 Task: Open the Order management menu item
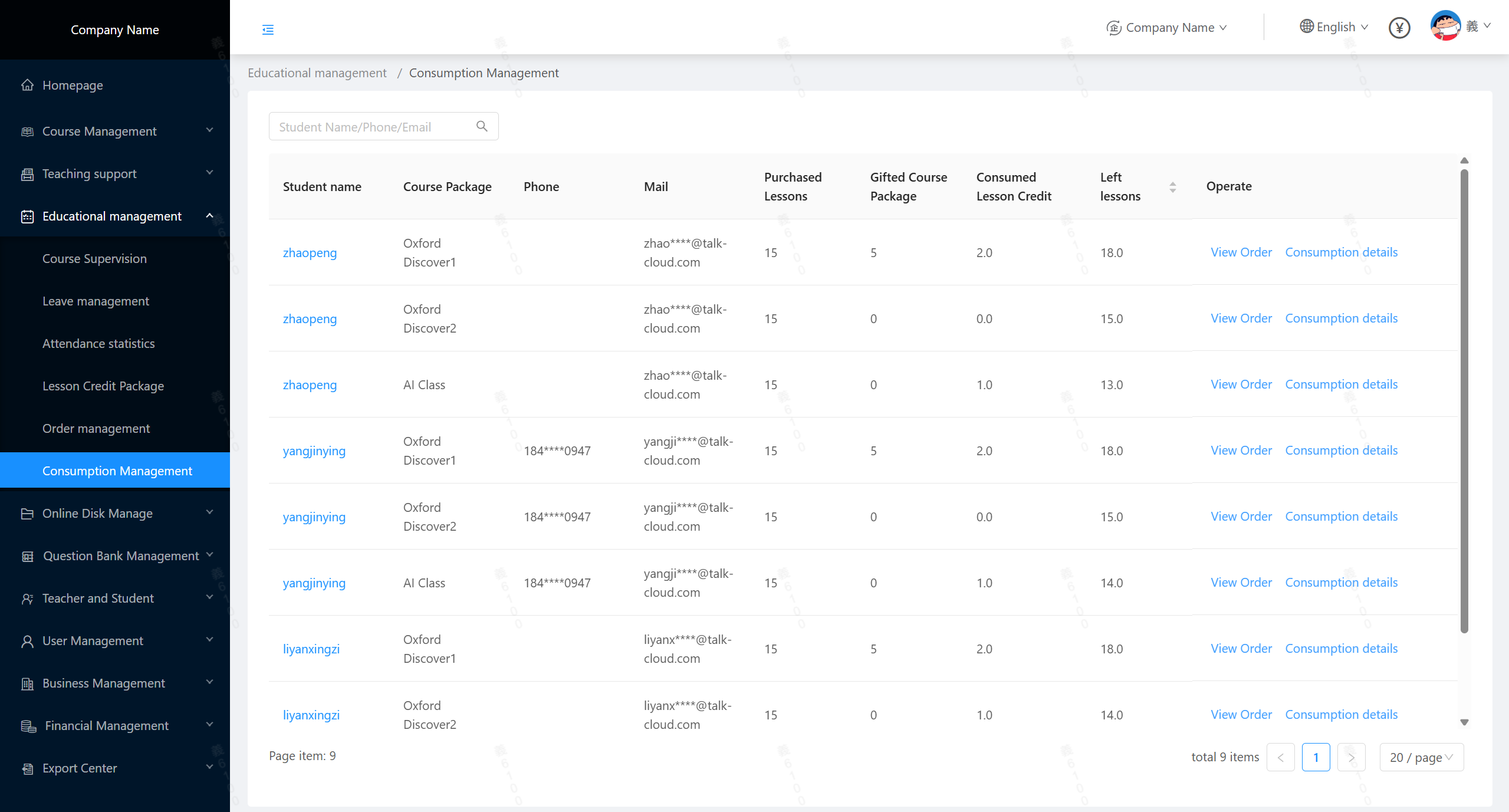click(x=96, y=428)
